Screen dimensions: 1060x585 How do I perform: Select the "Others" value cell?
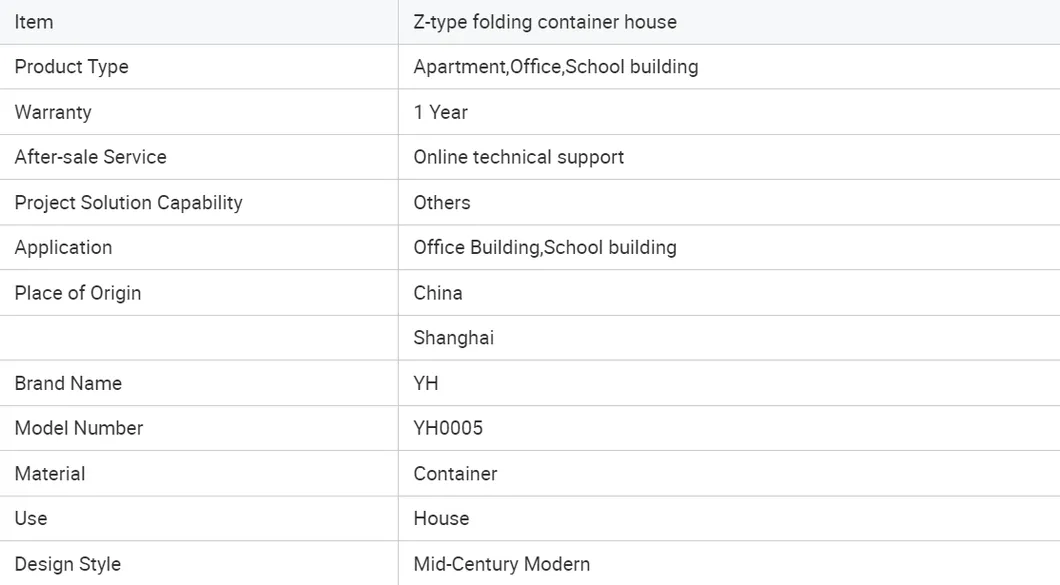click(x=442, y=202)
